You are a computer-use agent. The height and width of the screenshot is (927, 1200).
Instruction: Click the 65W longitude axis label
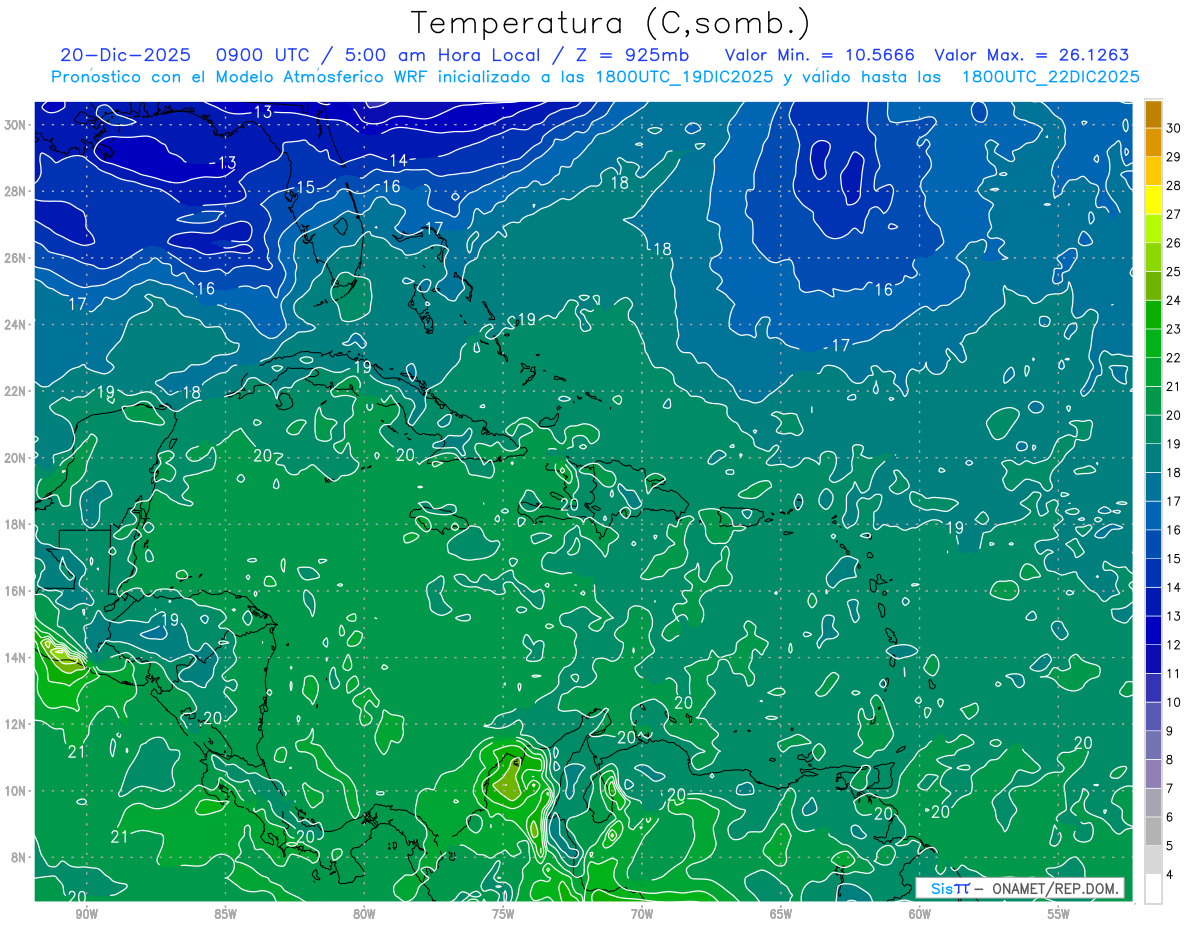tap(781, 914)
